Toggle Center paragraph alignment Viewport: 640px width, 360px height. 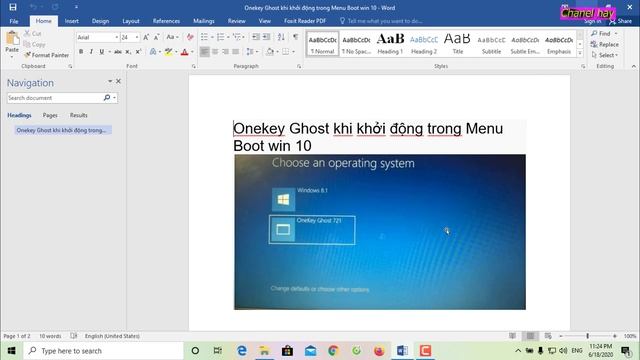tap(215, 52)
